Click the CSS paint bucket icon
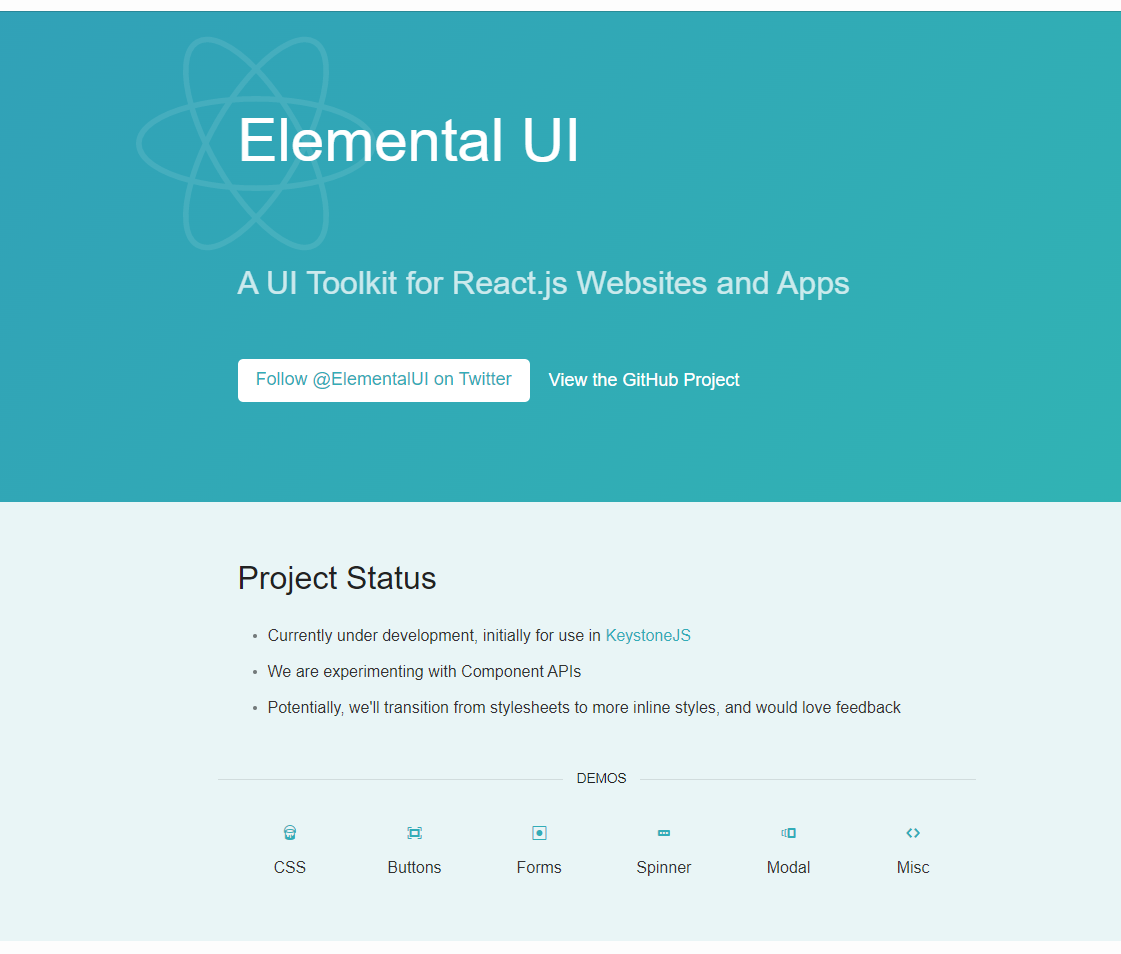Screen dimensions: 1121x954 (290, 832)
